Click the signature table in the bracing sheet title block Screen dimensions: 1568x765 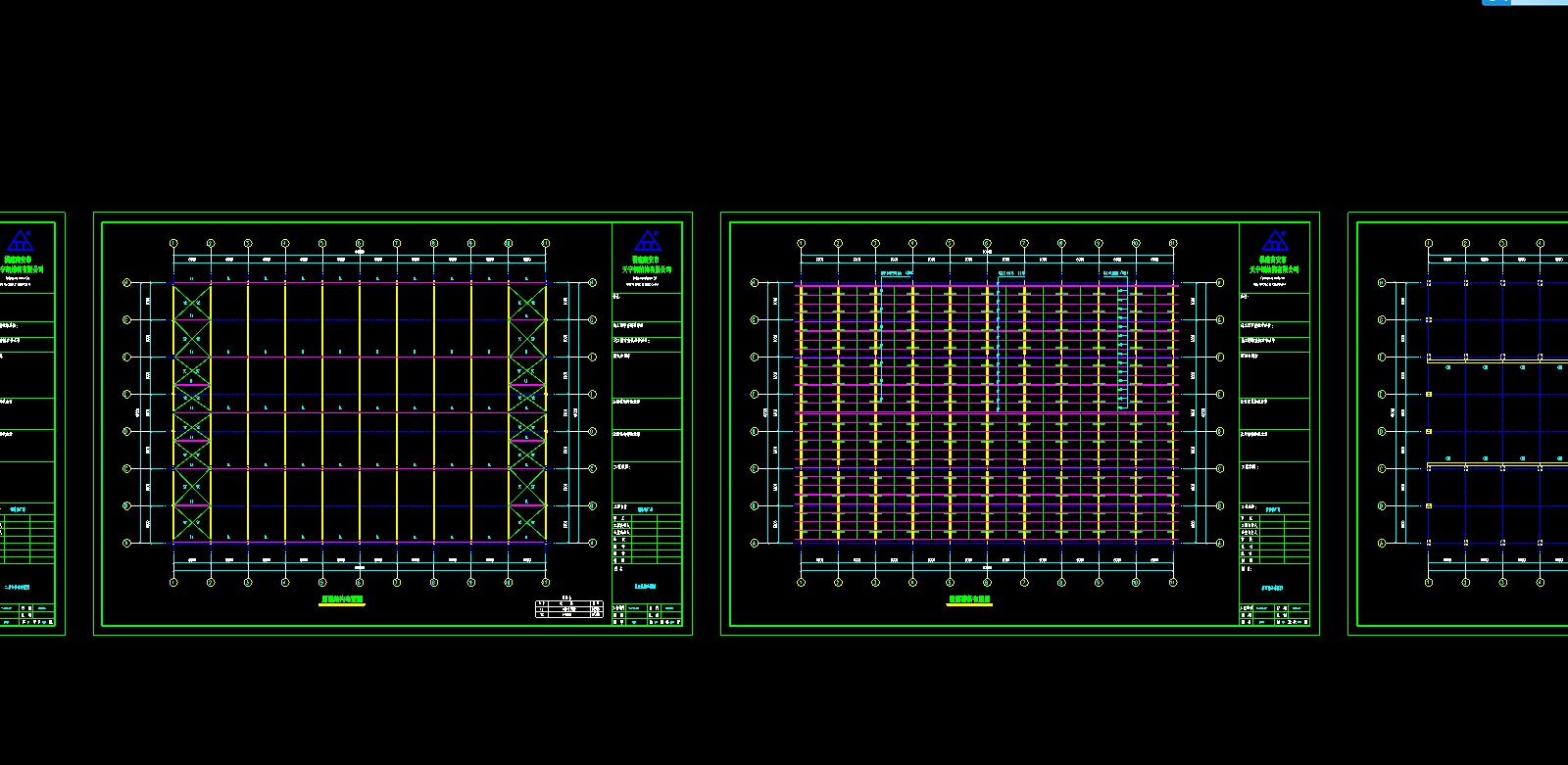coord(647,538)
